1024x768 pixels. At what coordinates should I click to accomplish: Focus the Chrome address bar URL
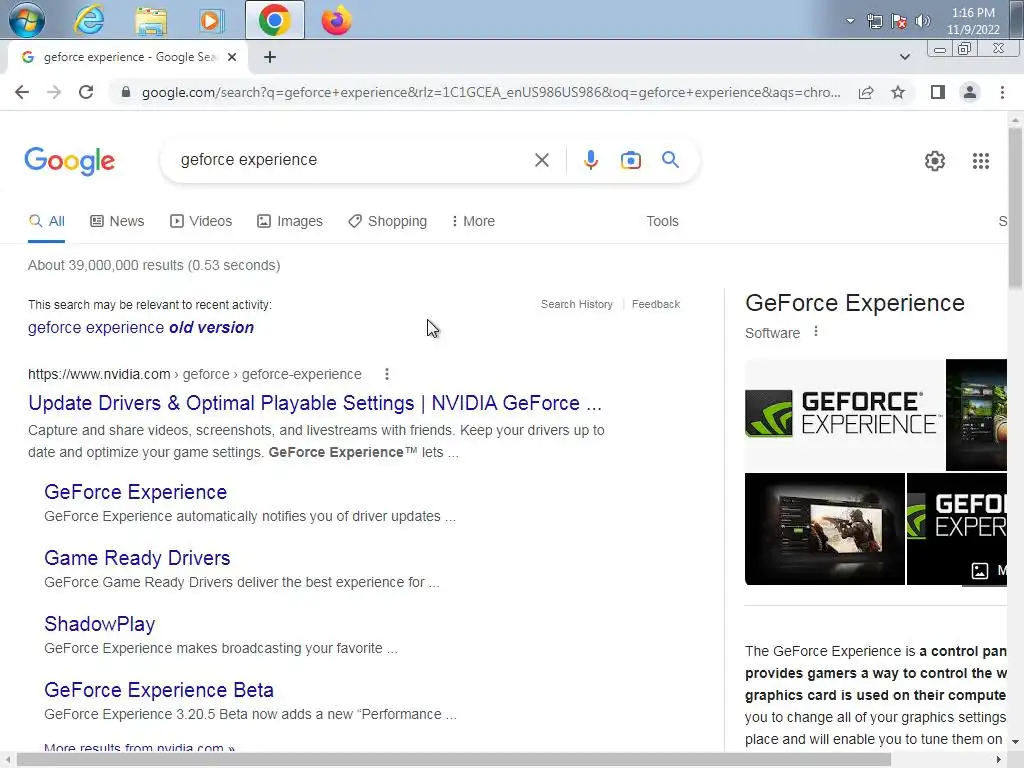pyautogui.click(x=491, y=92)
